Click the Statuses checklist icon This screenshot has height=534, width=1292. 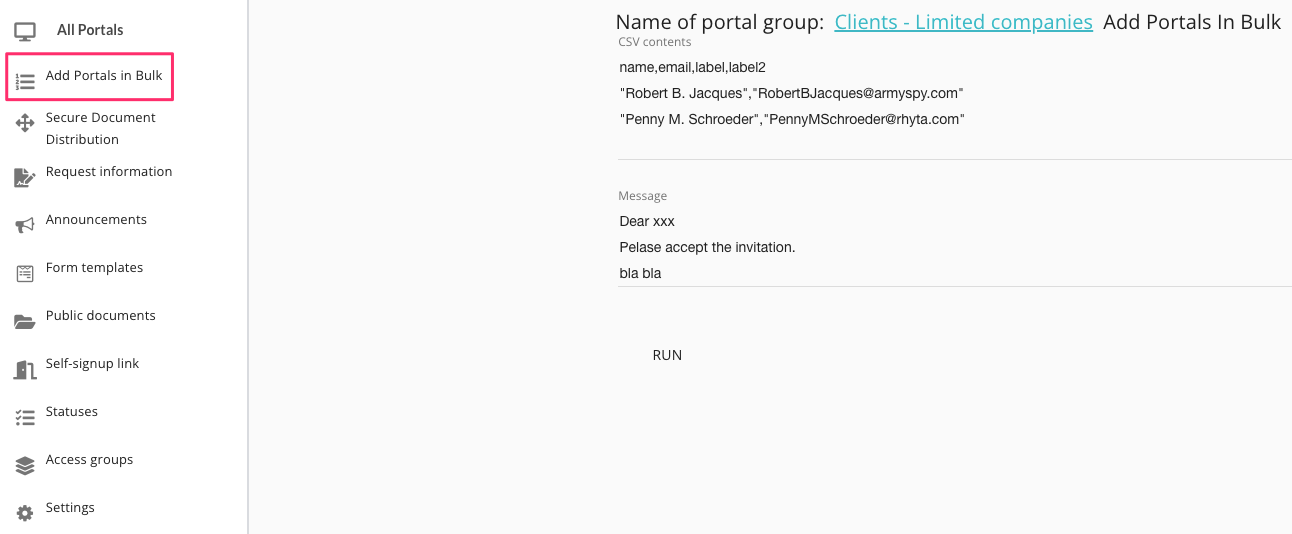pos(25,417)
